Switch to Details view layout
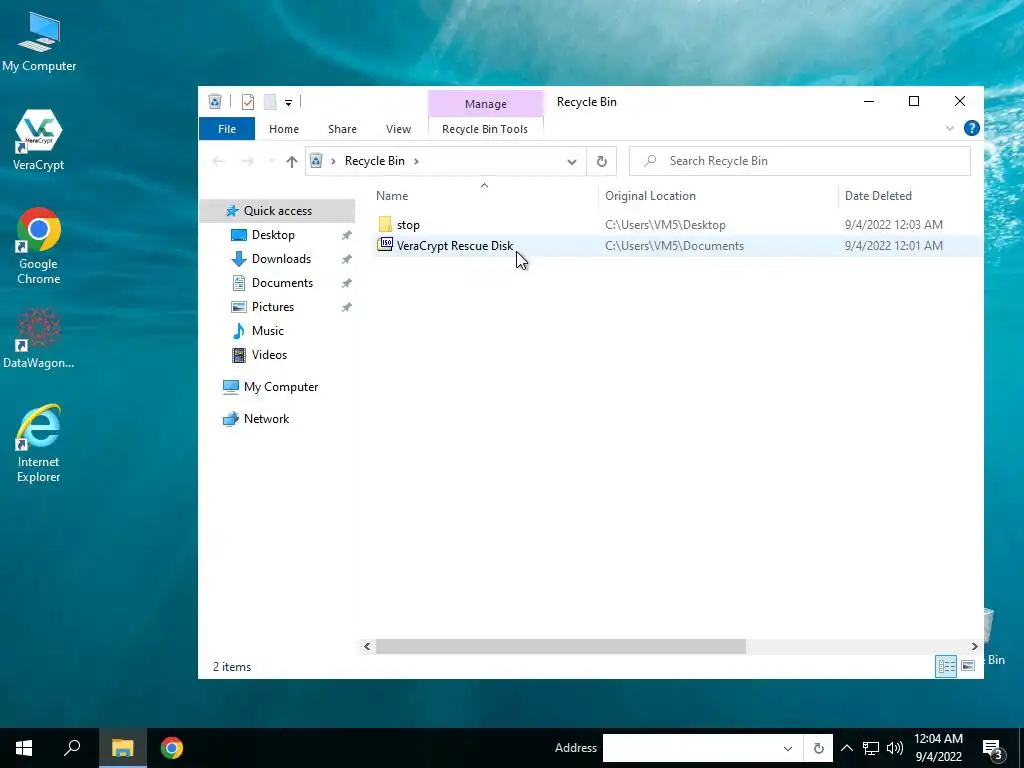The height and width of the screenshot is (768, 1024). click(x=946, y=666)
